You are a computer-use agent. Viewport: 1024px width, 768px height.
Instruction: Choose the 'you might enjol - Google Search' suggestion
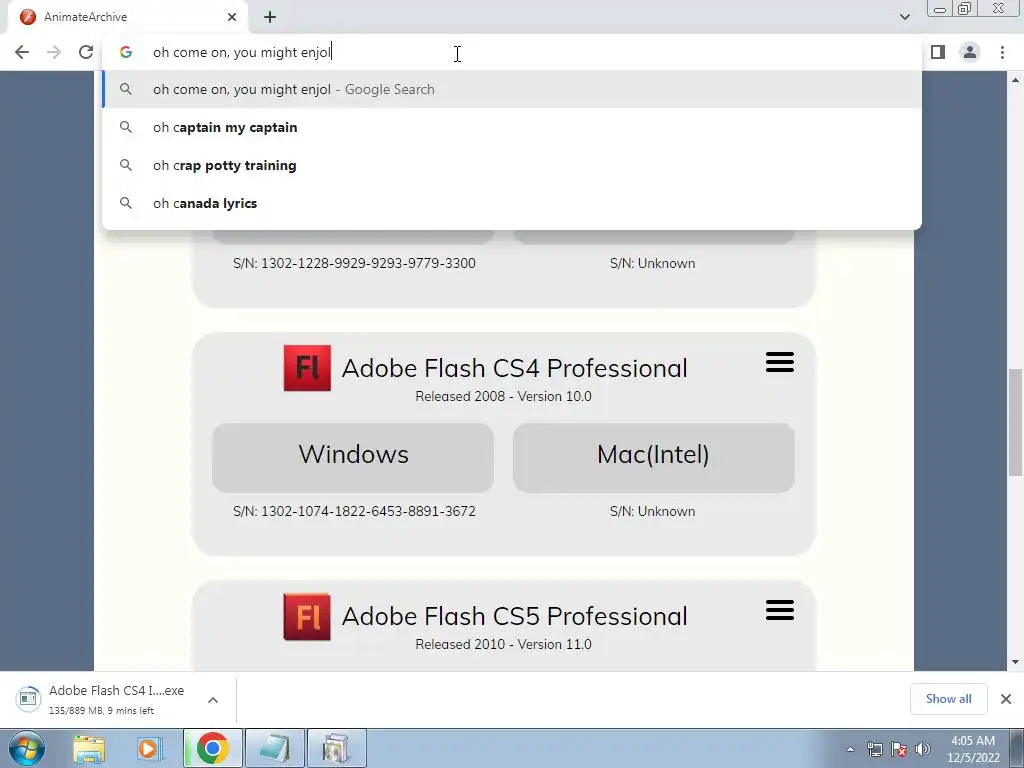512,89
